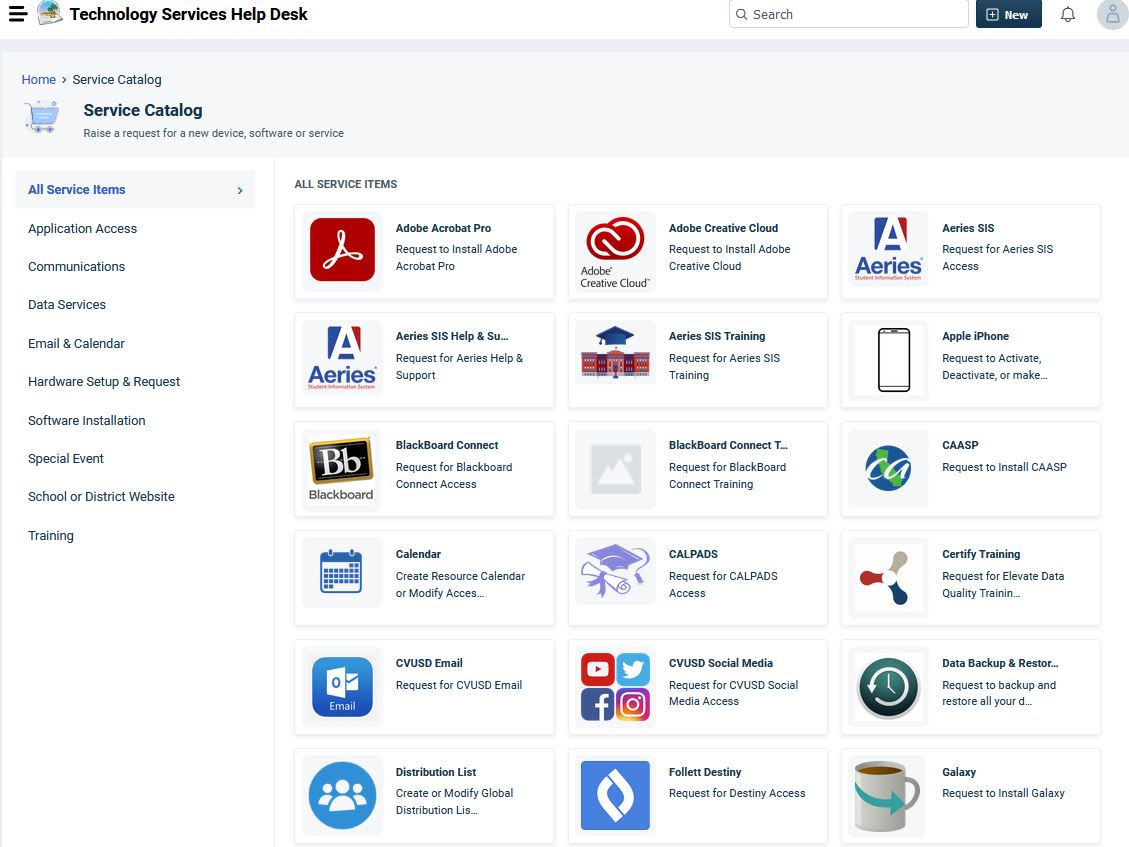Click the Blackboard Bb logo

[341, 469]
